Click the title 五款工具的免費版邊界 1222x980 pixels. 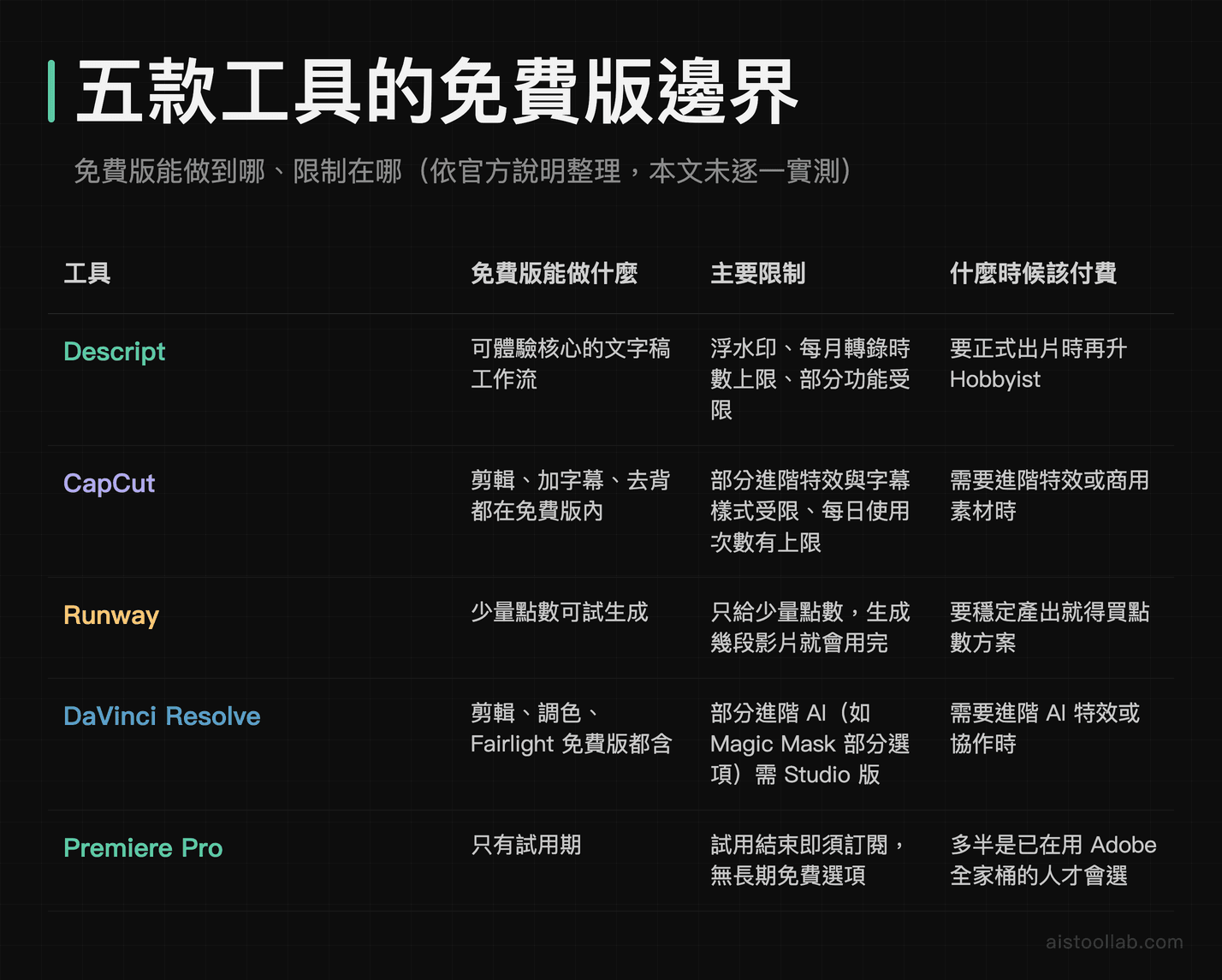437,92
